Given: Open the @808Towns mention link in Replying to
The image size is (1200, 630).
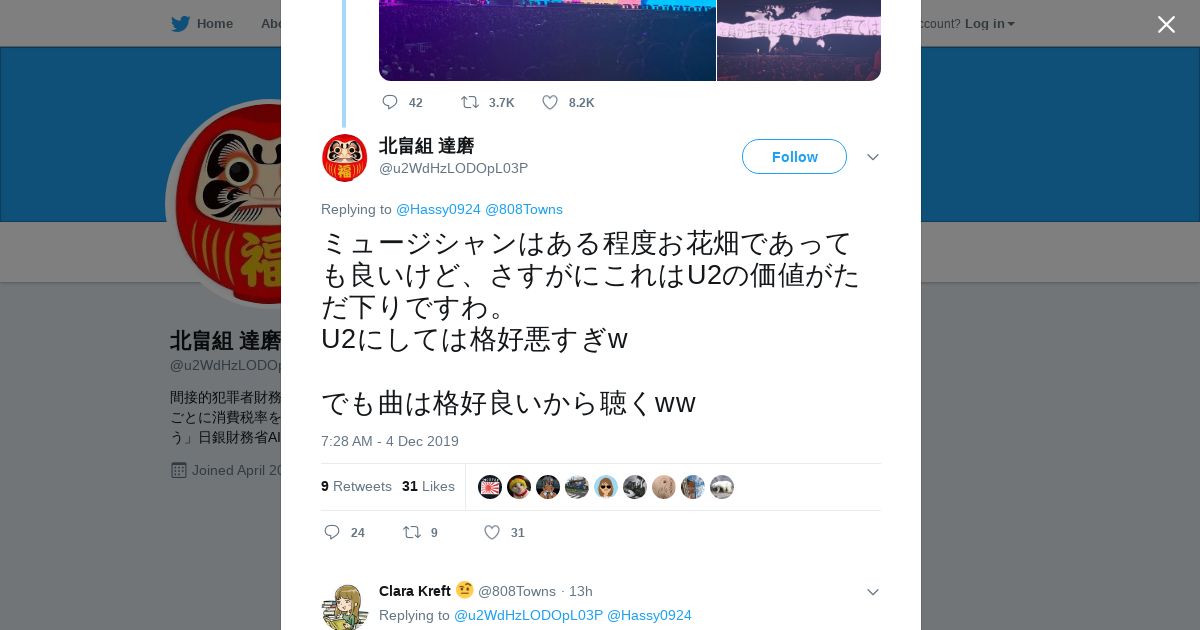Looking at the screenshot, I should coord(524,209).
